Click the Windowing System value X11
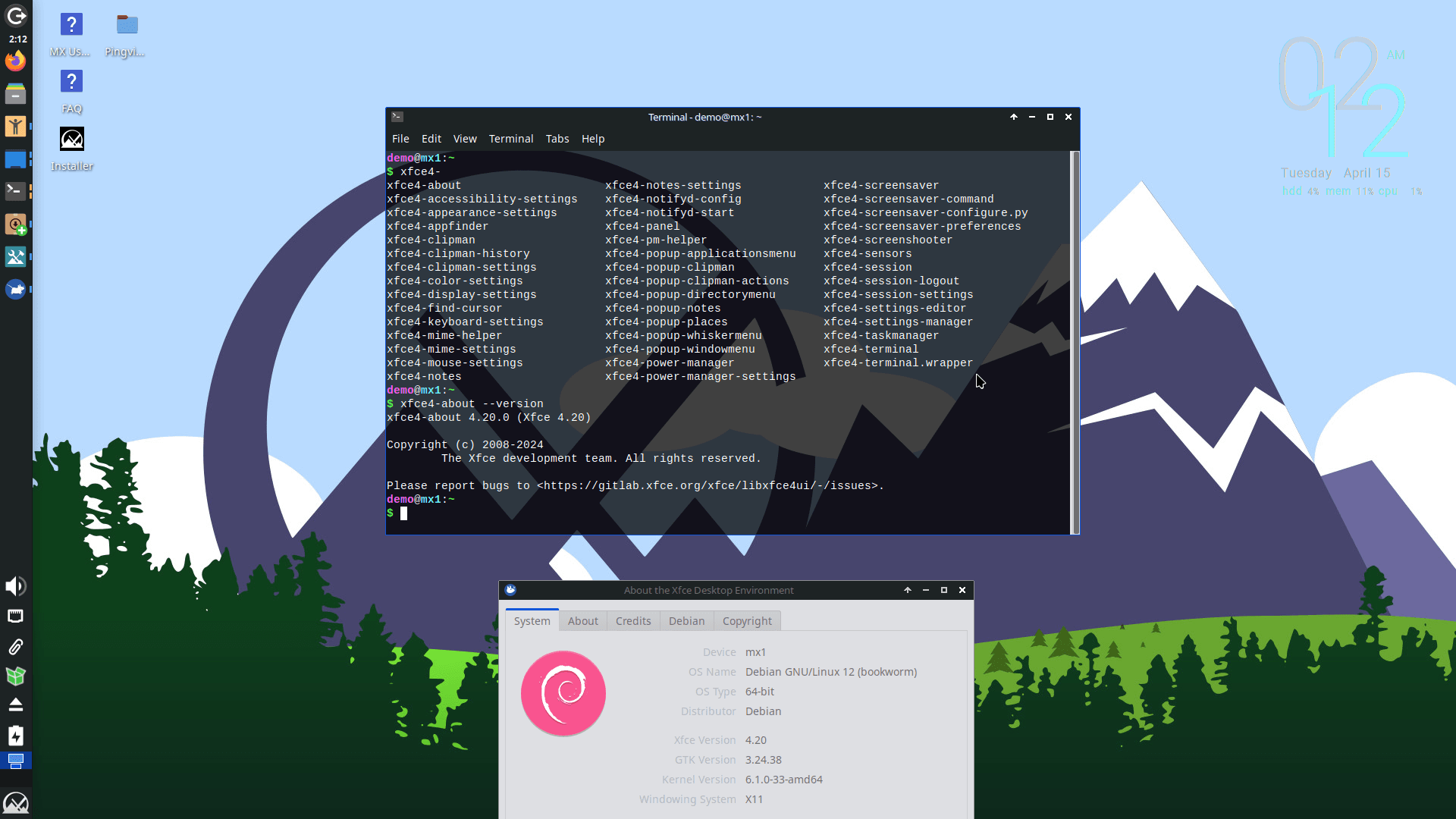 pos(754,799)
